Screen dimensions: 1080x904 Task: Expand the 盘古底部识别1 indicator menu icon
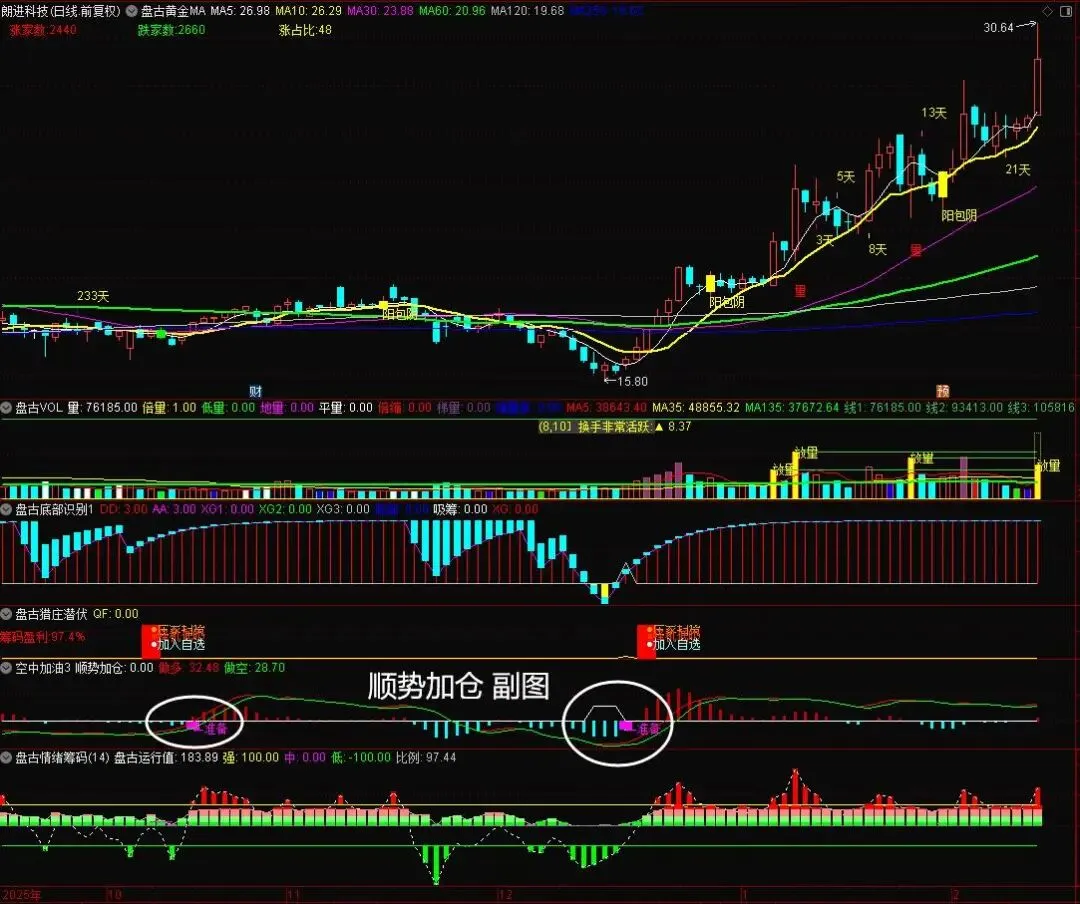6,509
